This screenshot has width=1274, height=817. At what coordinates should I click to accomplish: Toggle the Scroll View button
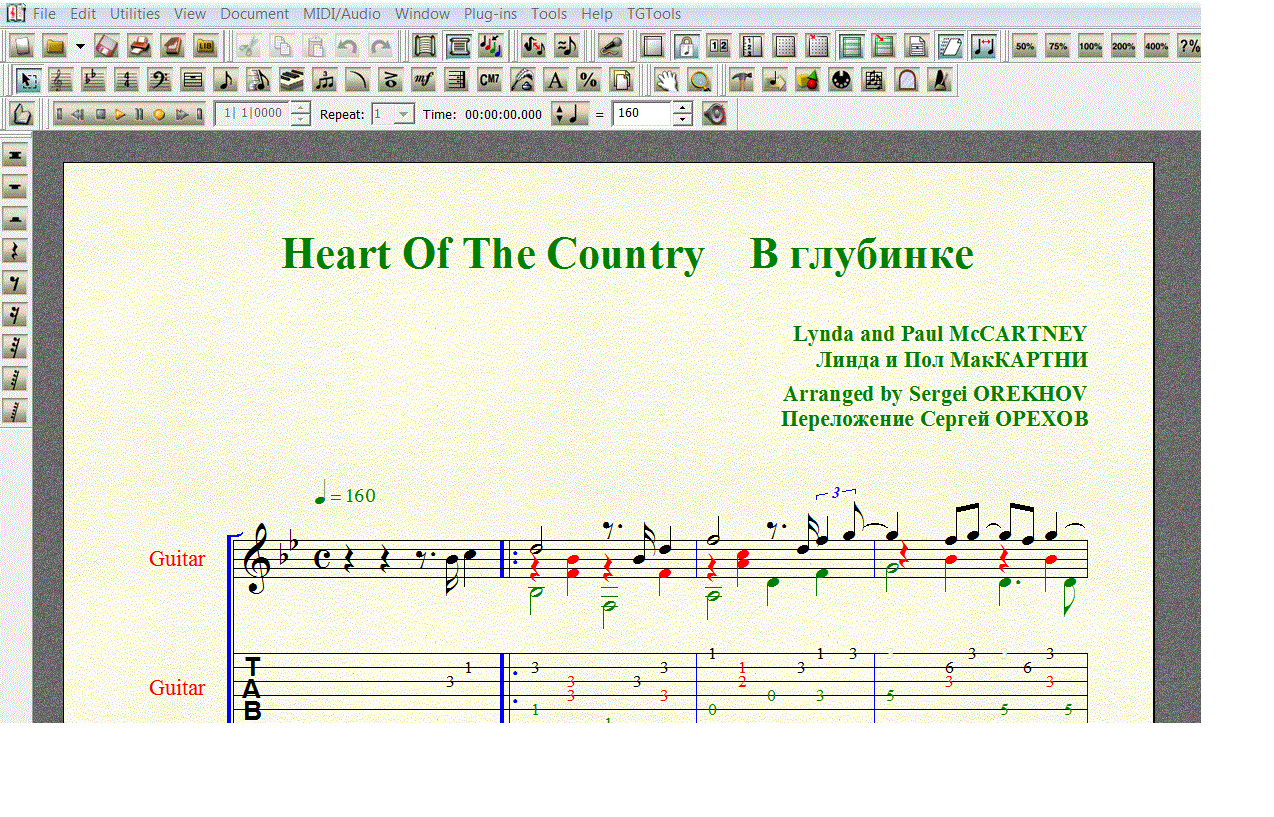coord(426,46)
